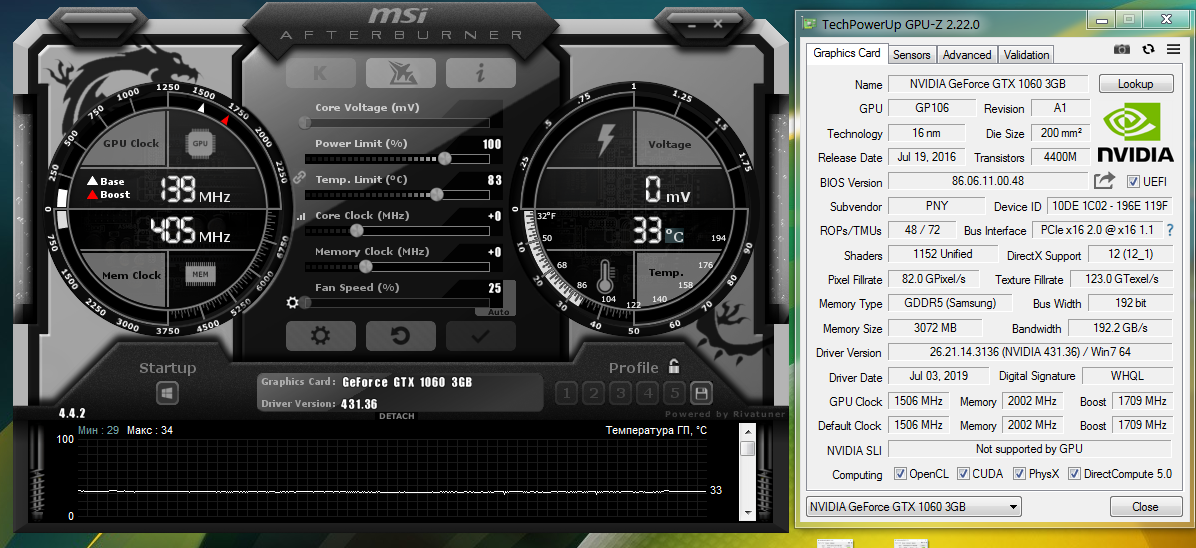Screen dimensions: 1196x548
Task: Click DETACH on the monitoring graph
Action: click(396, 416)
